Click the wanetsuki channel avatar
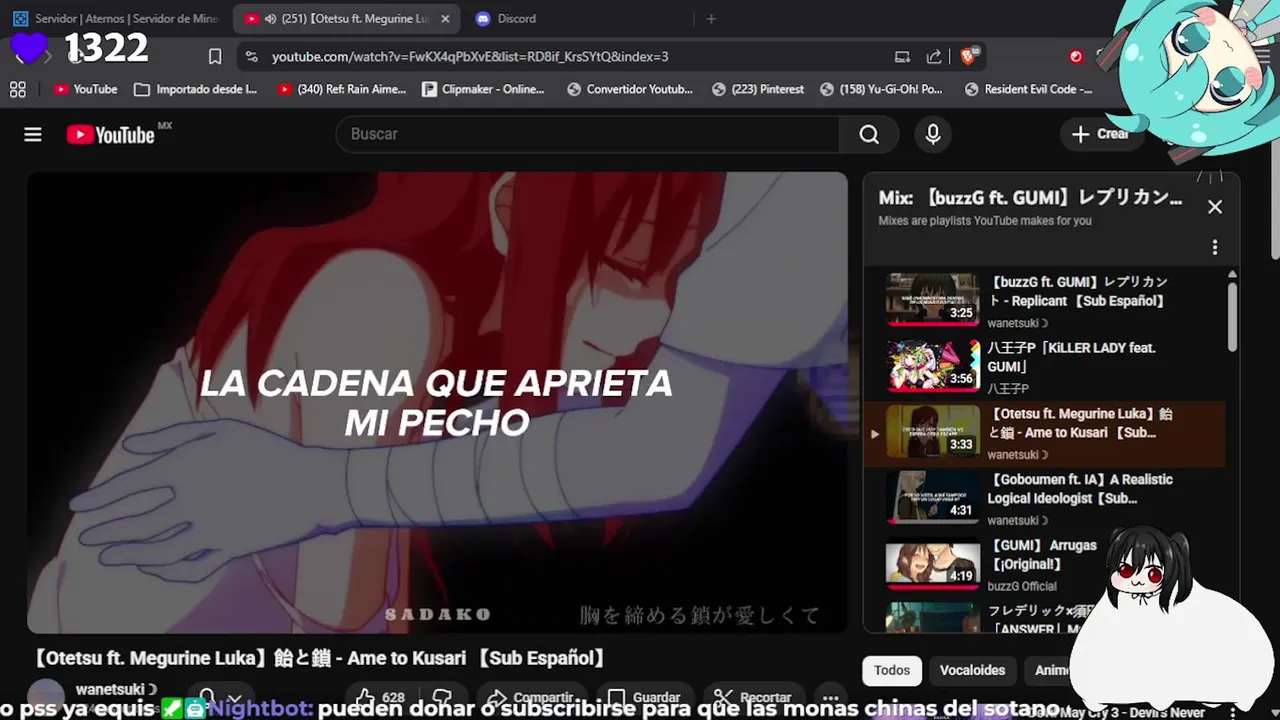 (x=45, y=697)
